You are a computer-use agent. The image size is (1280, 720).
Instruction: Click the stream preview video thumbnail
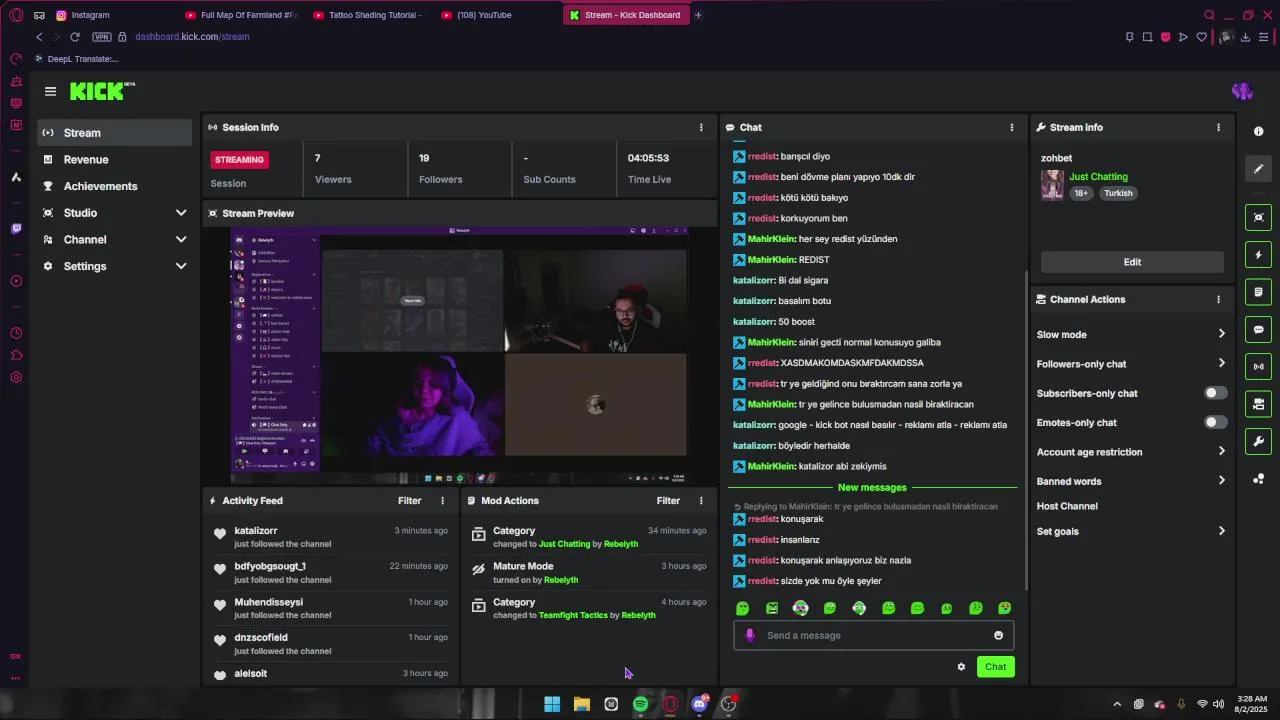(459, 355)
